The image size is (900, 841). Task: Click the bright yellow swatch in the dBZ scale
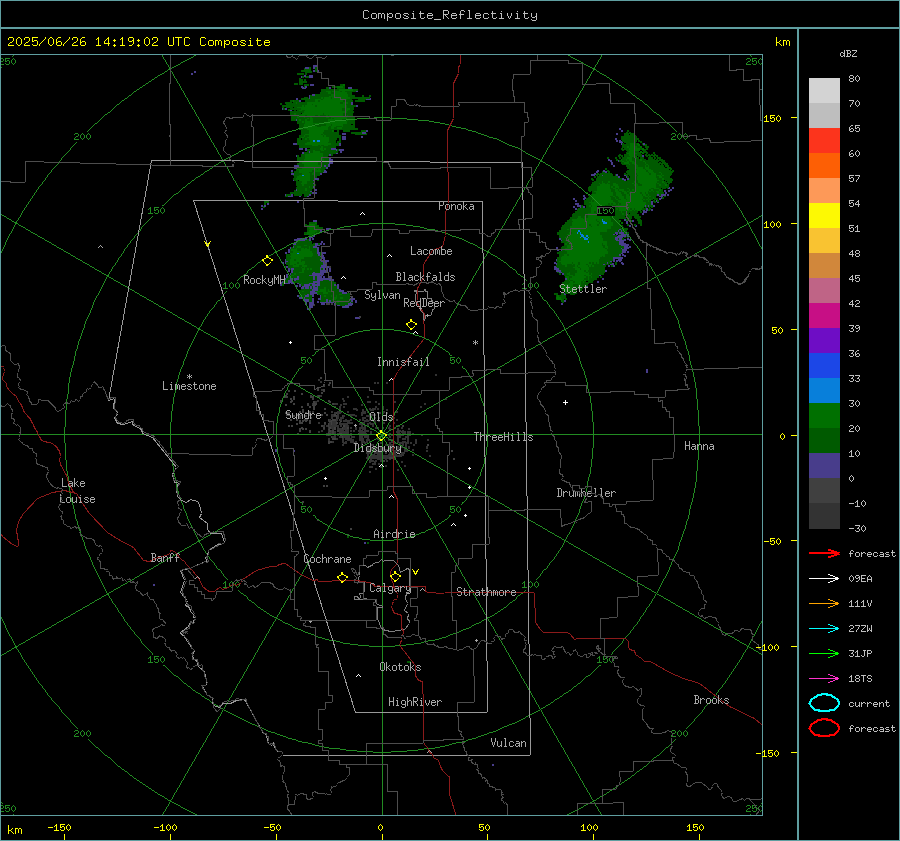824,216
